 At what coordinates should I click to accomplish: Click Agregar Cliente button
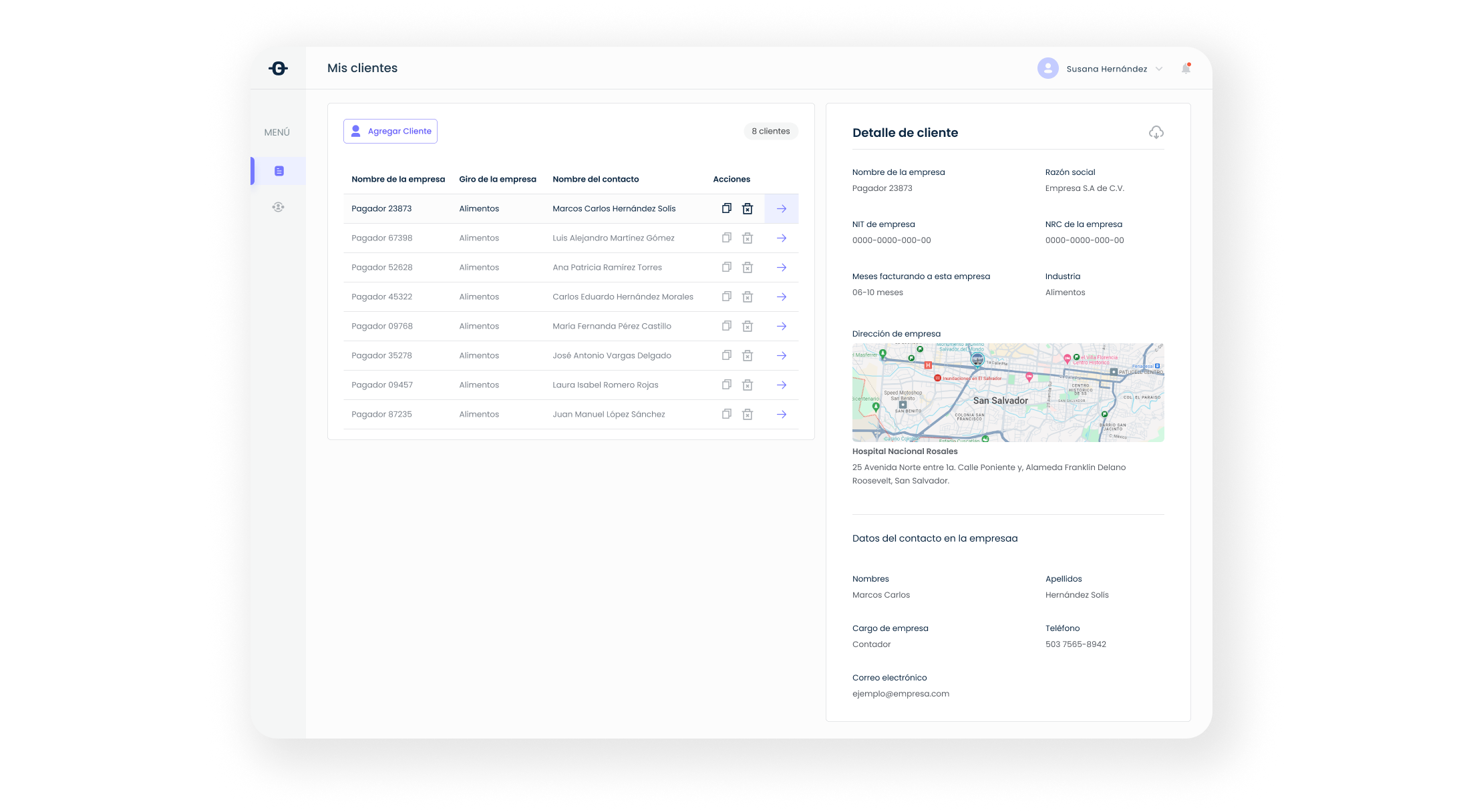(390, 131)
